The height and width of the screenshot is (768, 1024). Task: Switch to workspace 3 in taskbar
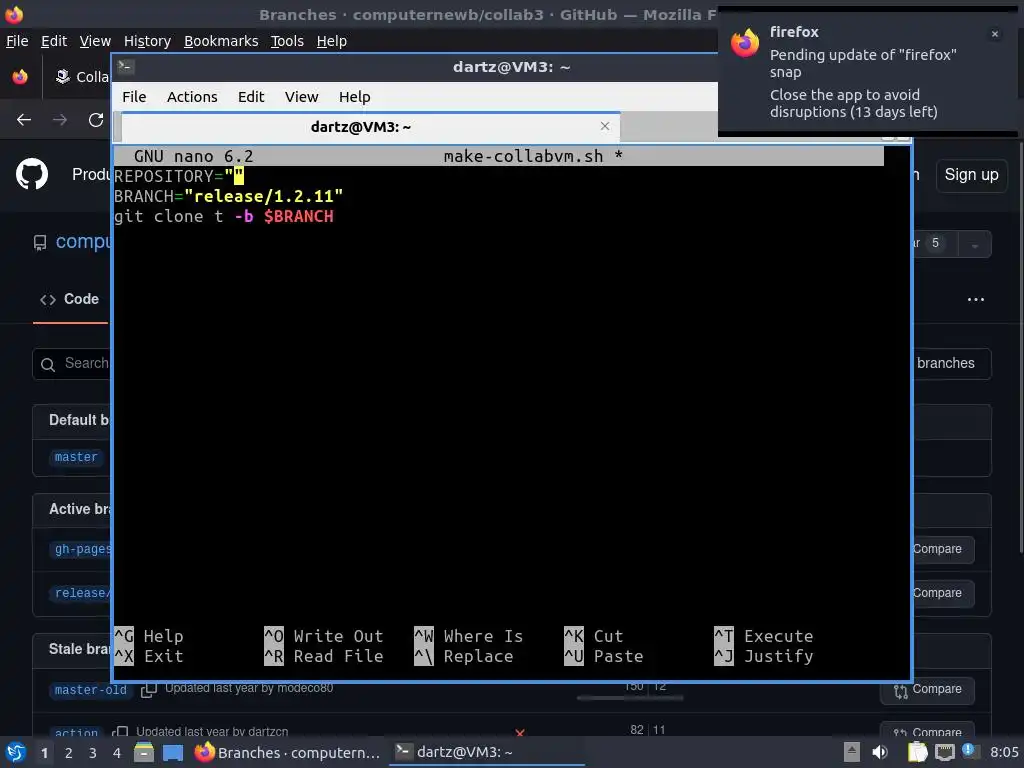click(93, 752)
